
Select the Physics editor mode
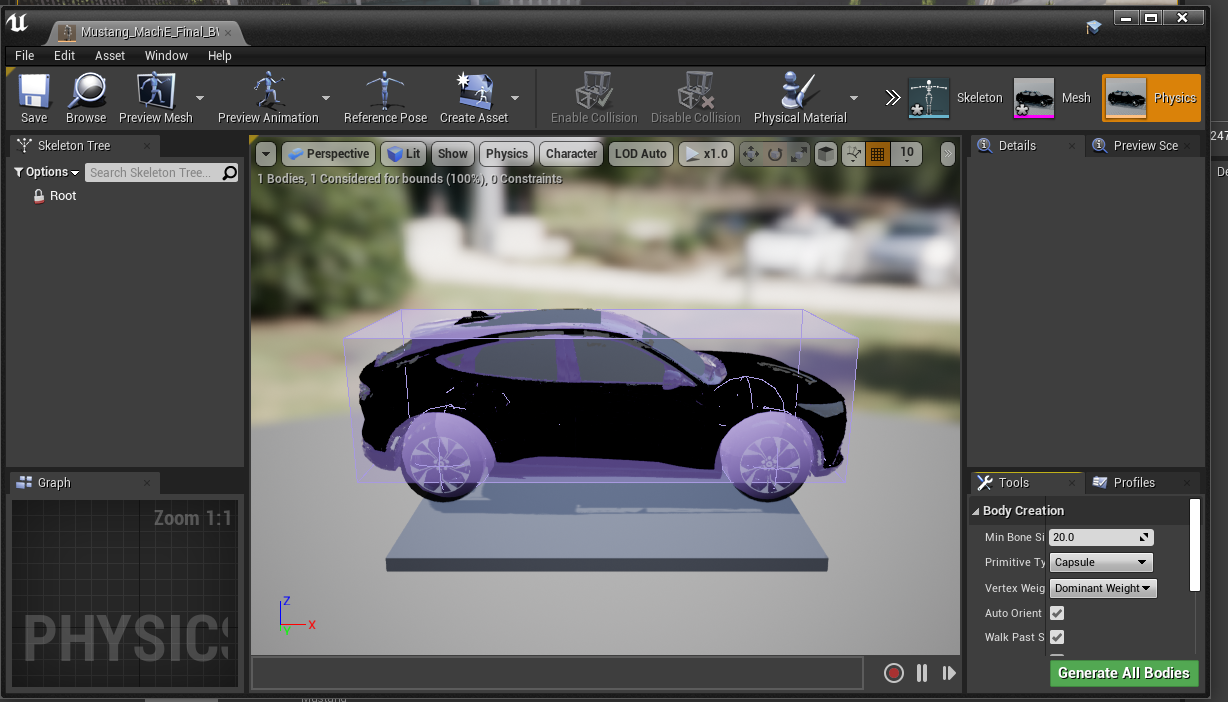click(x=1151, y=98)
